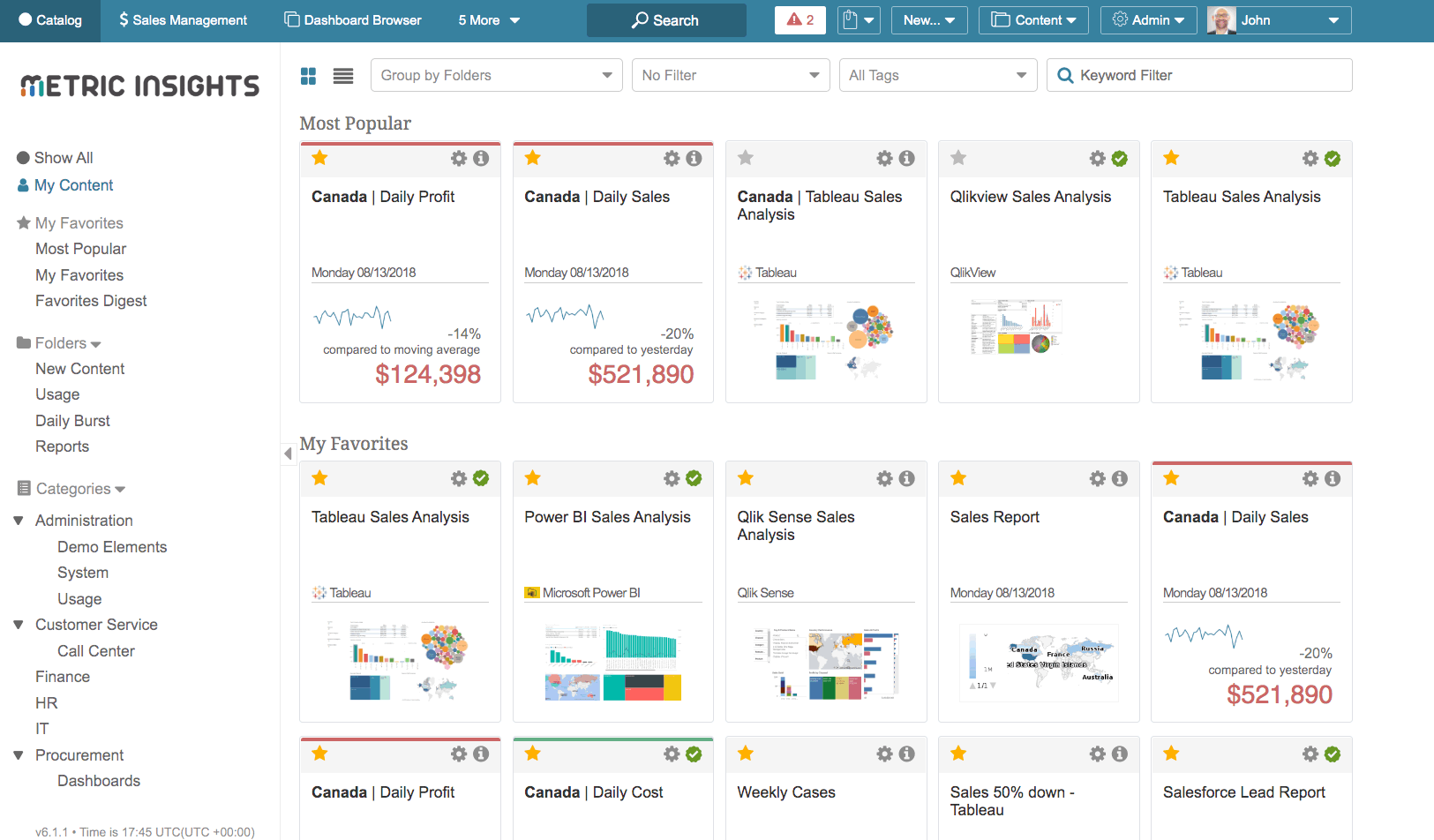Expand the 5 More menu
This screenshot has height=840, width=1434.
tap(489, 20)
